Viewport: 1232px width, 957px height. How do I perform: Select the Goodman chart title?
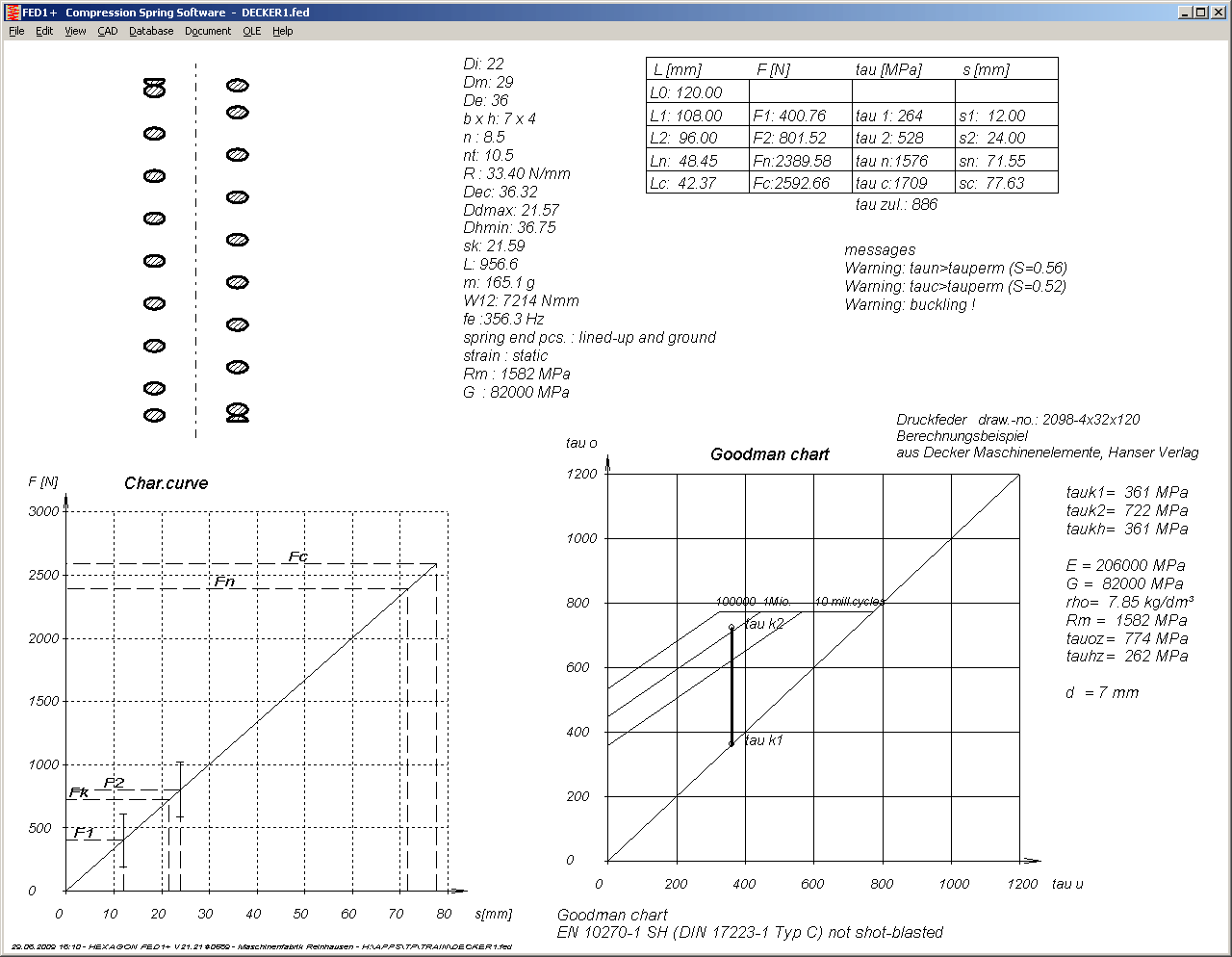(769, 454)
